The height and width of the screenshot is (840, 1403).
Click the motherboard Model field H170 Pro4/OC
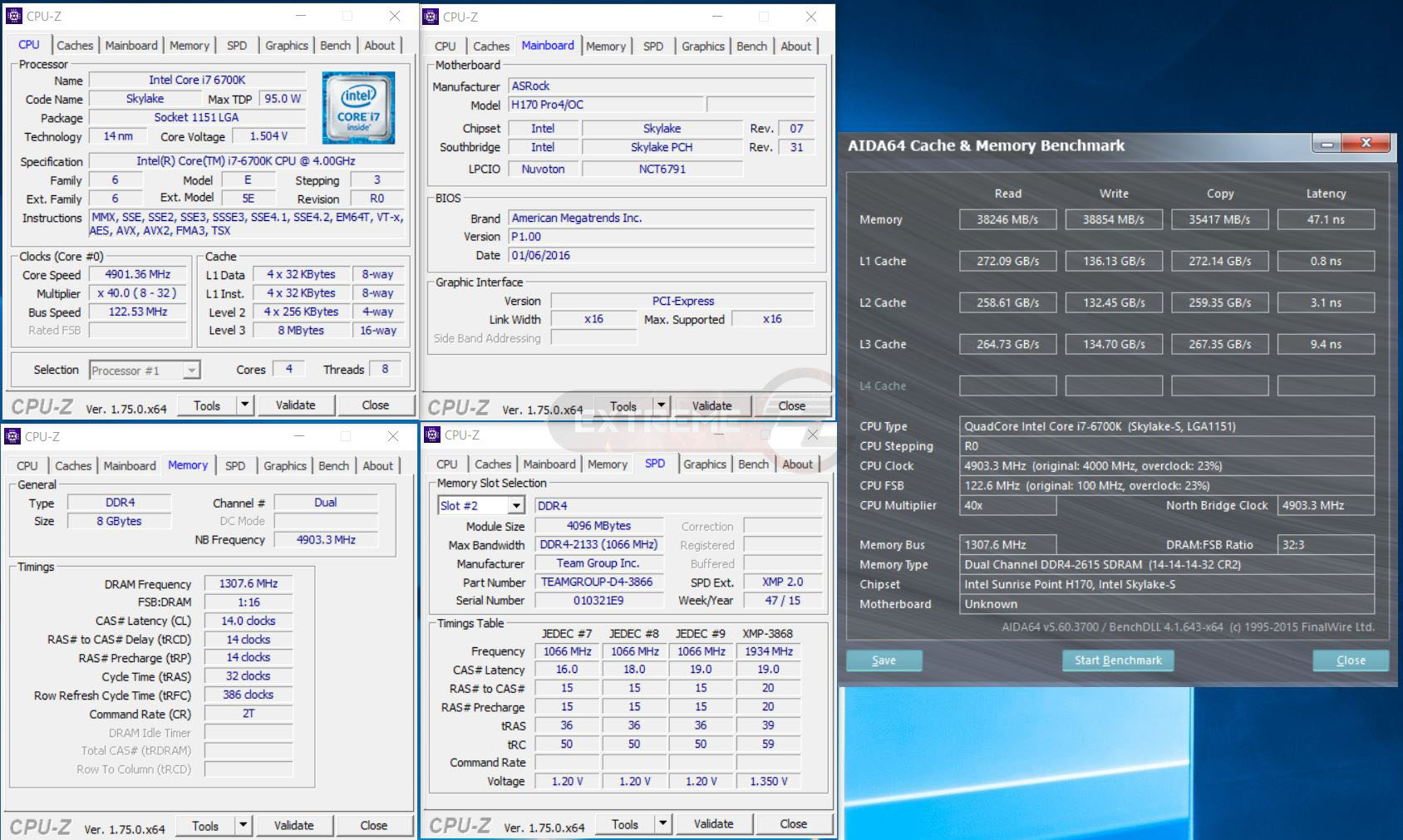pos(606,105)
